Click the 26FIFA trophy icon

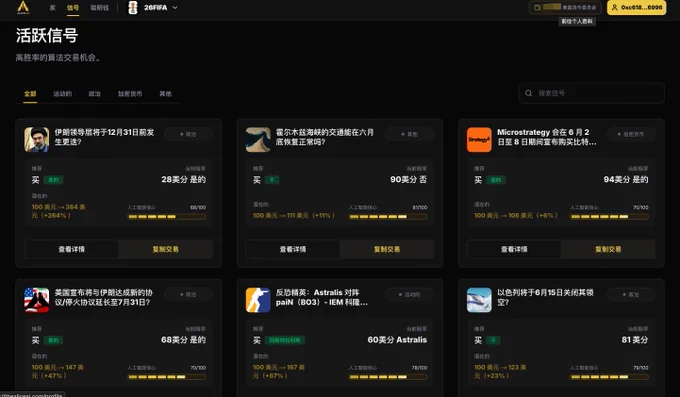pyautogui.click(x=133, y=7)
